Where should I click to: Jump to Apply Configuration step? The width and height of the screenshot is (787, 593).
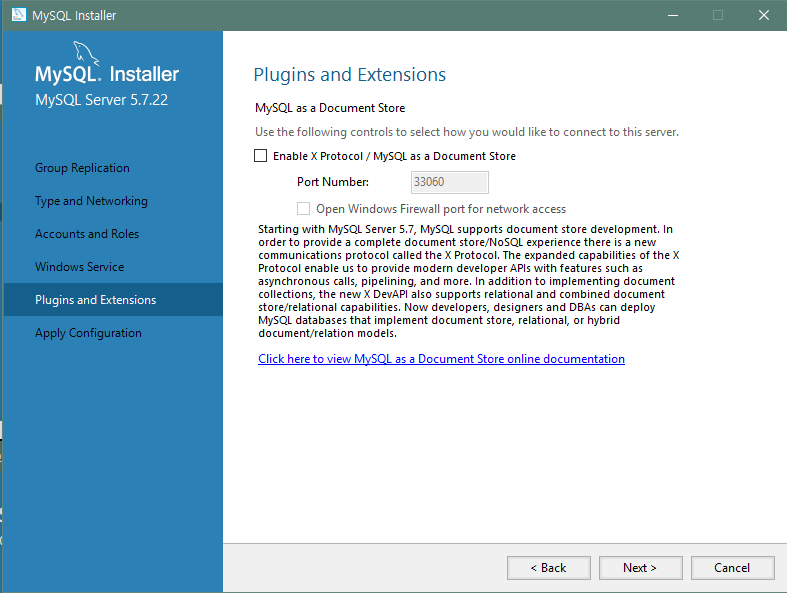(88, 333)
